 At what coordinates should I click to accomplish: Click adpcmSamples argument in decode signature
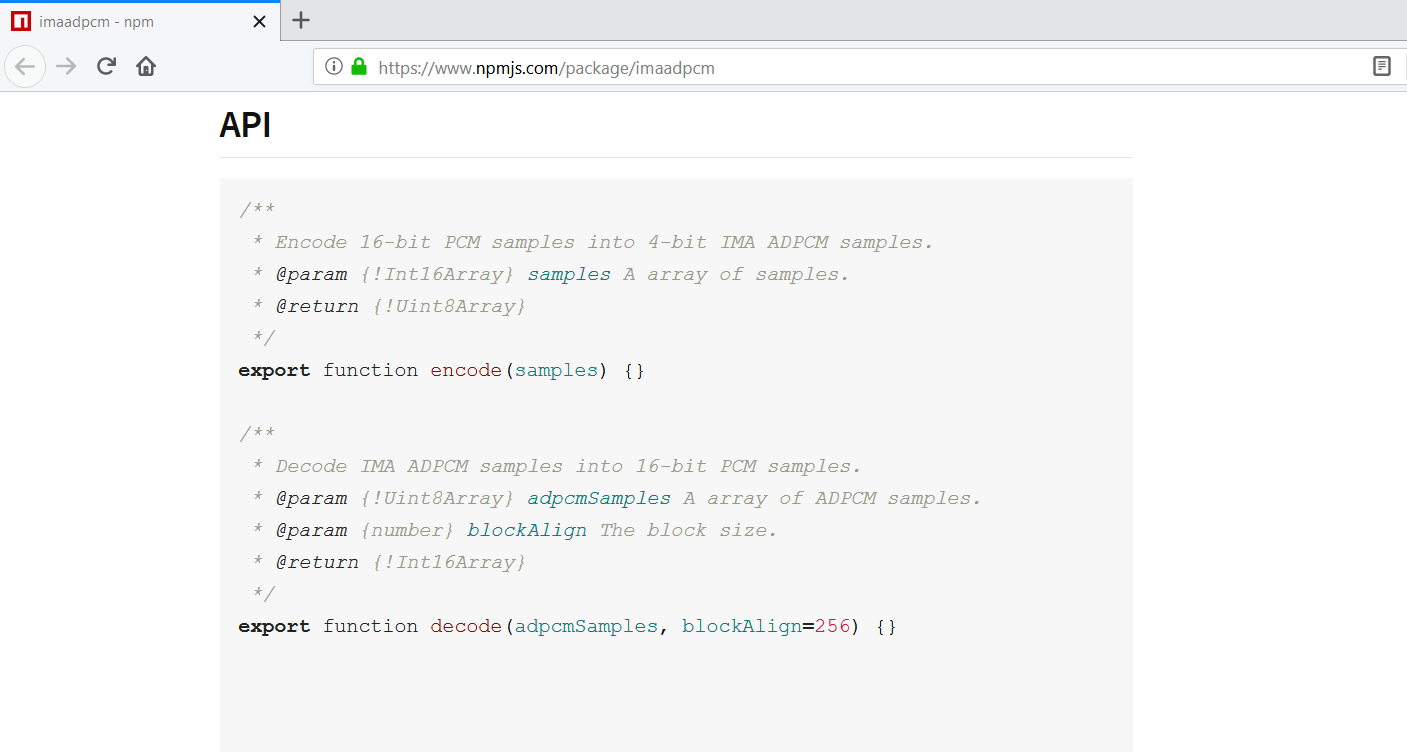[x=586, y=626]
